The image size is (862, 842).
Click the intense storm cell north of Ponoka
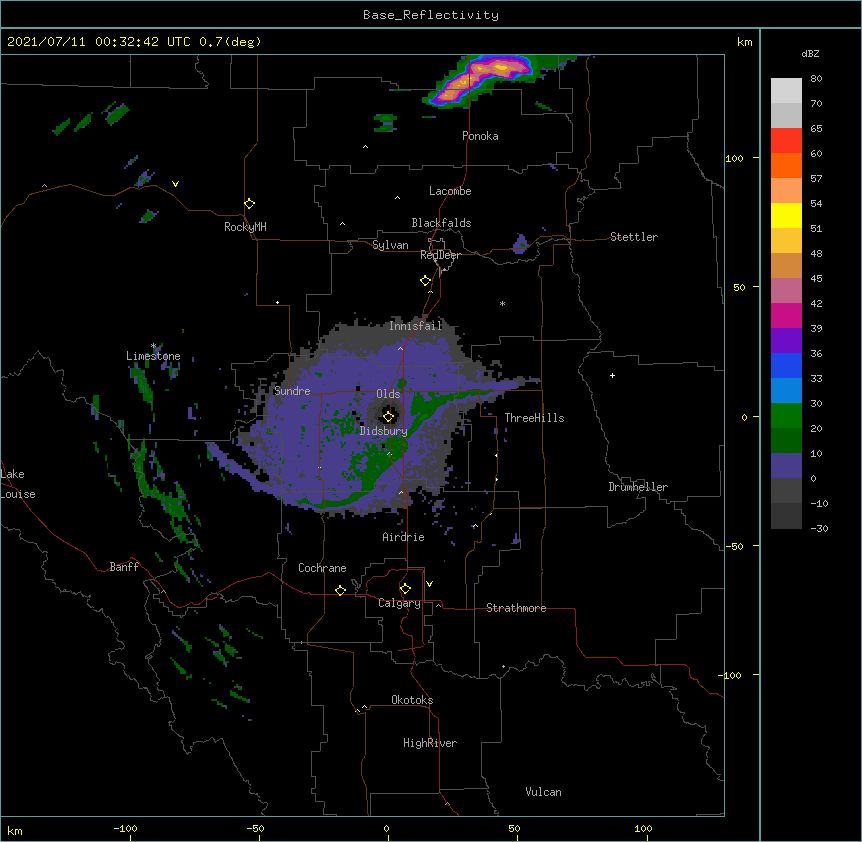[480, 79]
